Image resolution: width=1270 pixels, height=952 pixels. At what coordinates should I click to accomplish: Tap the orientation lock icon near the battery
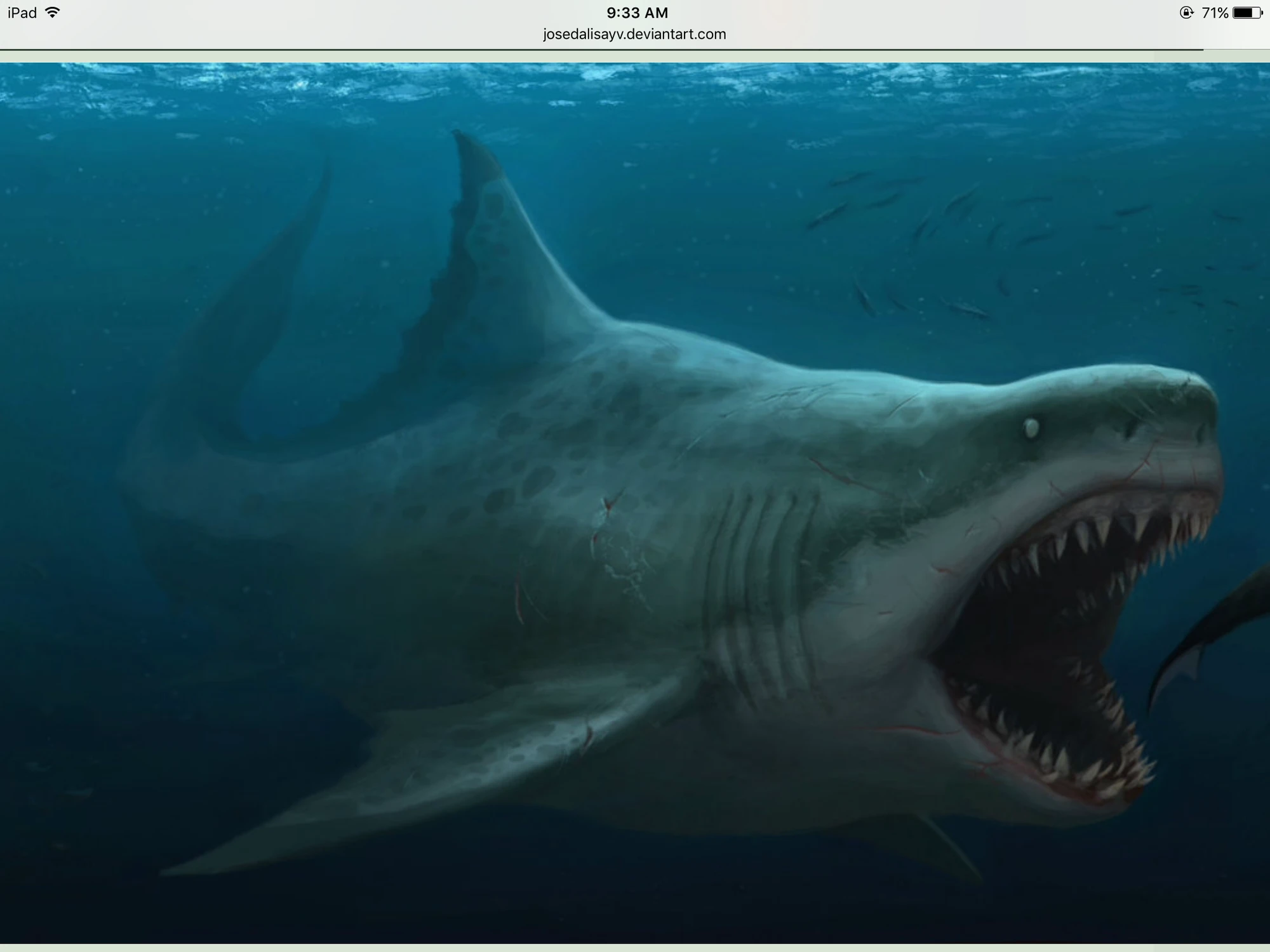(x=1186, y=11)
